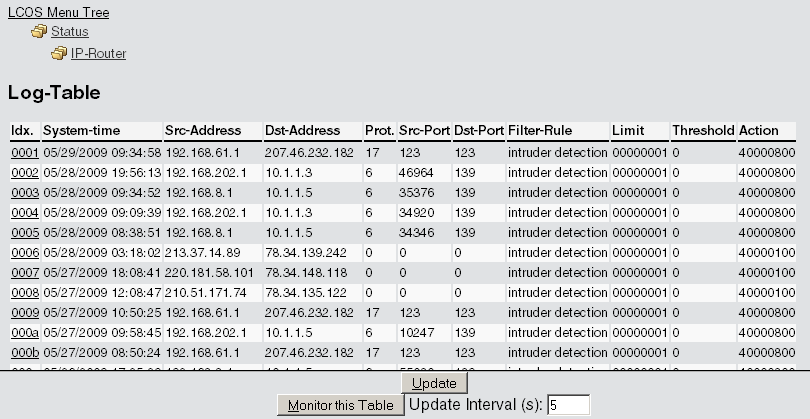Click the folder icon beside IP-Router
This screenshot has height=419, width=810.
59,53
